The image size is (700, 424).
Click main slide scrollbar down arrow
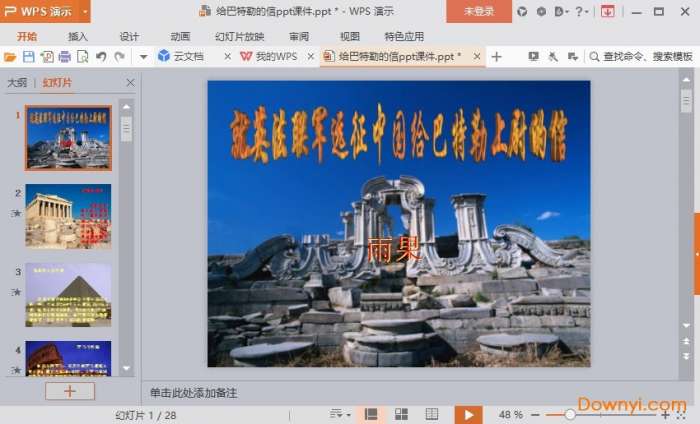click(686, 325)
